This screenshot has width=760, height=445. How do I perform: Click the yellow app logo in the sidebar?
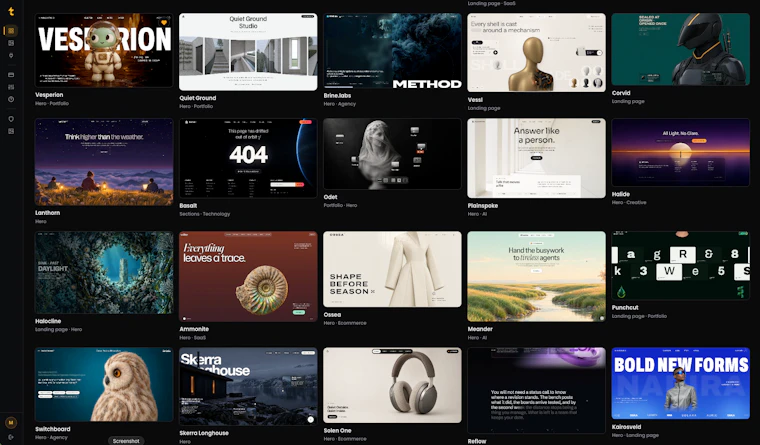tap(11, 11)
